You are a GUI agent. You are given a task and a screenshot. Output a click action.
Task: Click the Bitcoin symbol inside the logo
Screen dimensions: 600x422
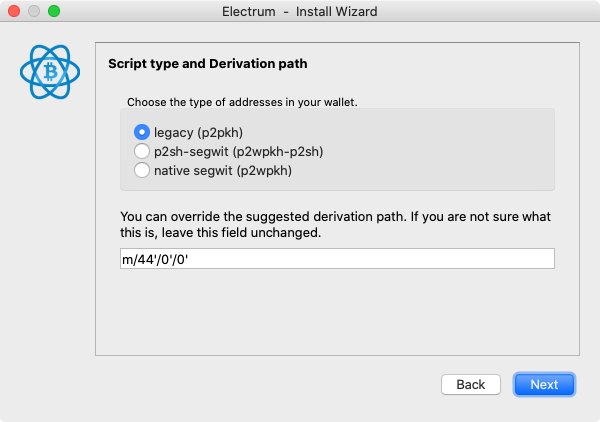(x=50, y=72)
